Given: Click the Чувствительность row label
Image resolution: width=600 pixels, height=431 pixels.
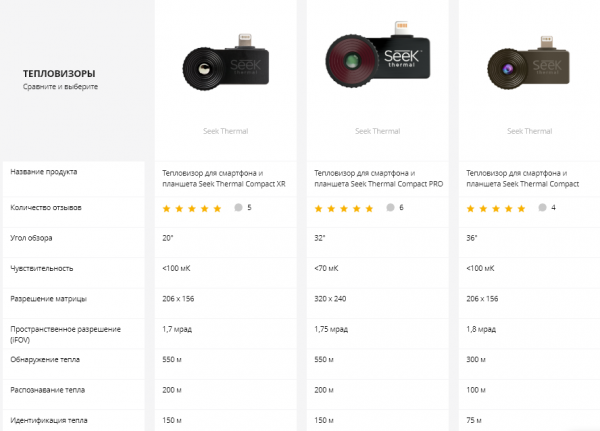Looking at the screenshot, I should click(42, 268).
